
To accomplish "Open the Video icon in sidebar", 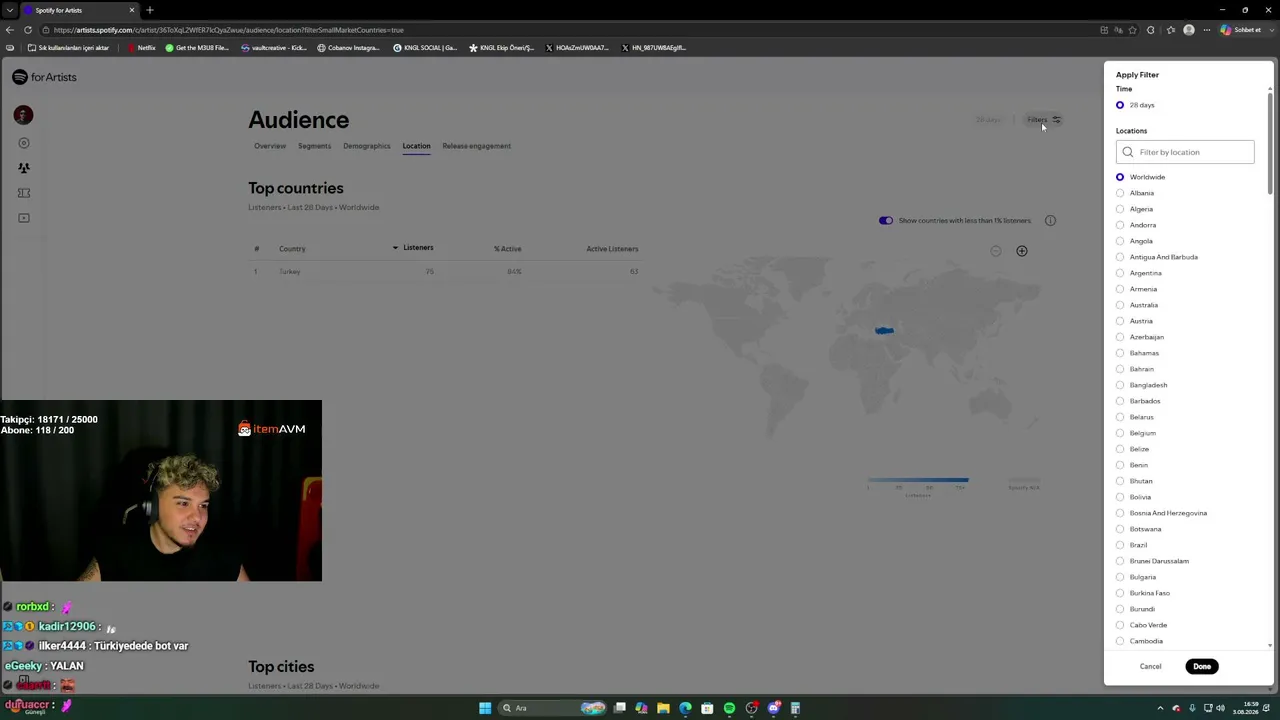I will click(24, 218).
